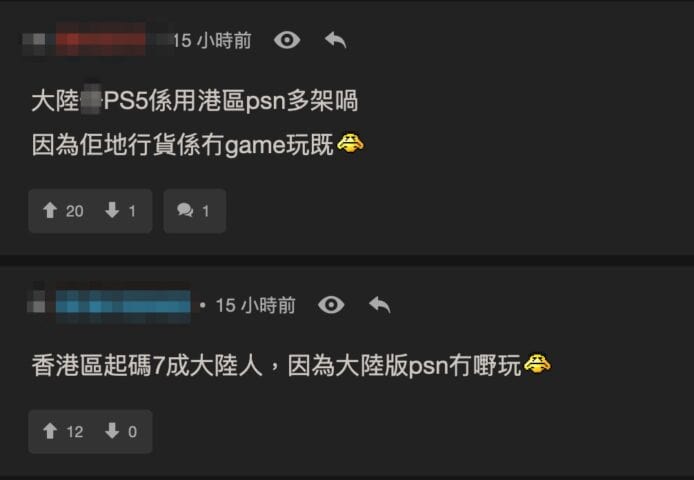Viewport: 694px width, 480px height.
Task: Click the emoji in the first comment
Action: coord(350,144)
